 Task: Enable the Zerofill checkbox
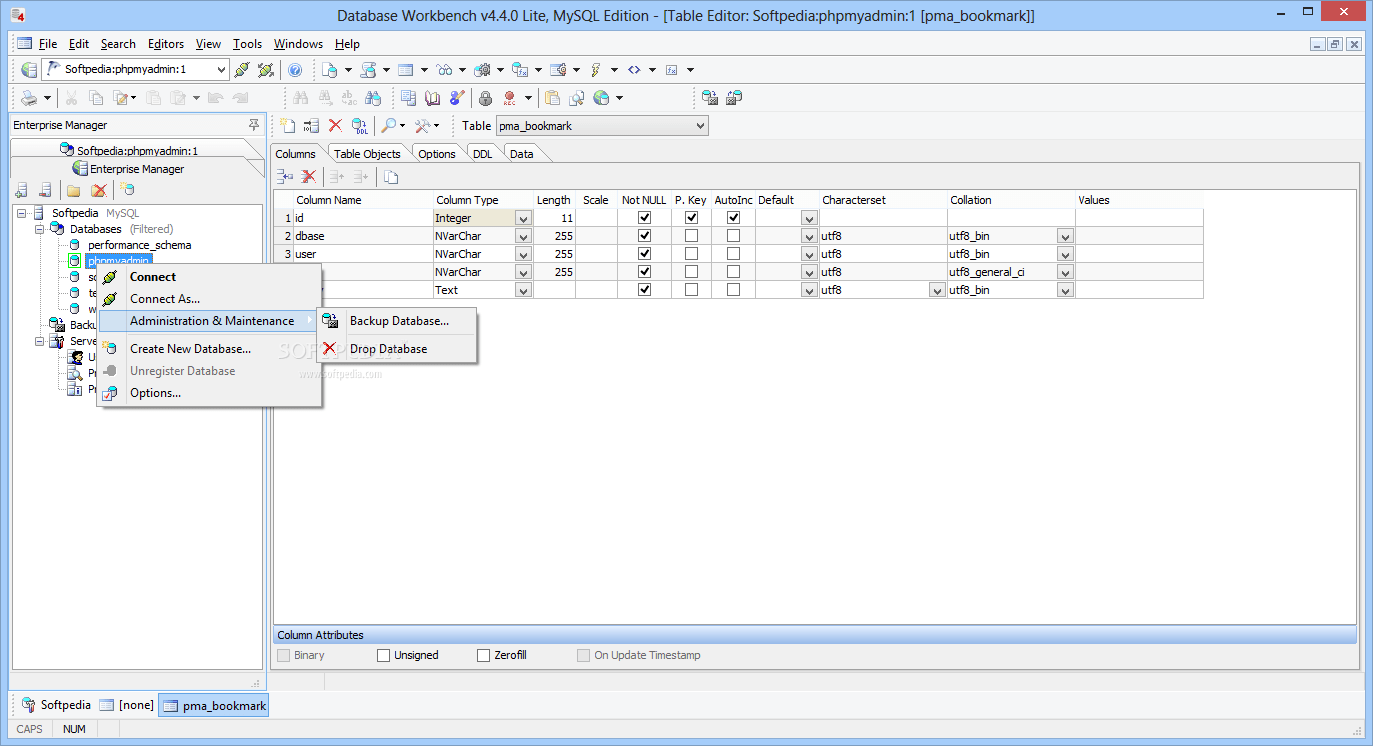tap(484, 656)
